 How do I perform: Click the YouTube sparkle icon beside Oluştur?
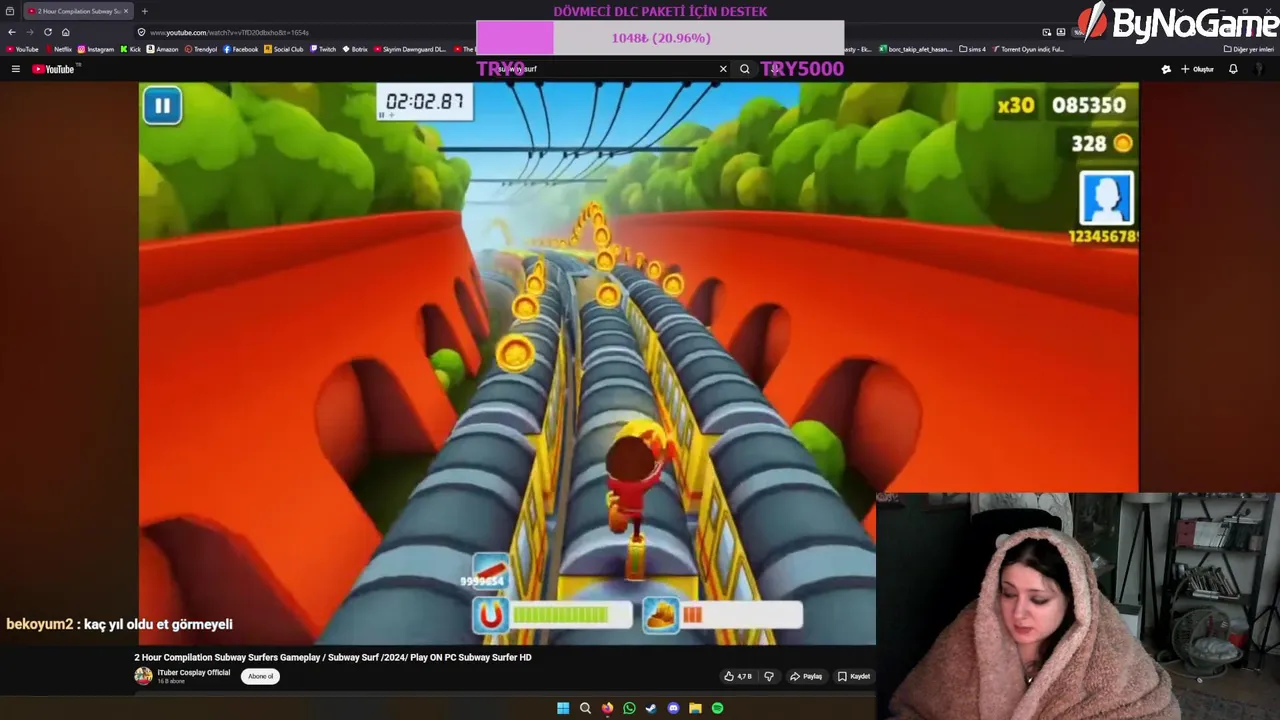click(1166, 69)
